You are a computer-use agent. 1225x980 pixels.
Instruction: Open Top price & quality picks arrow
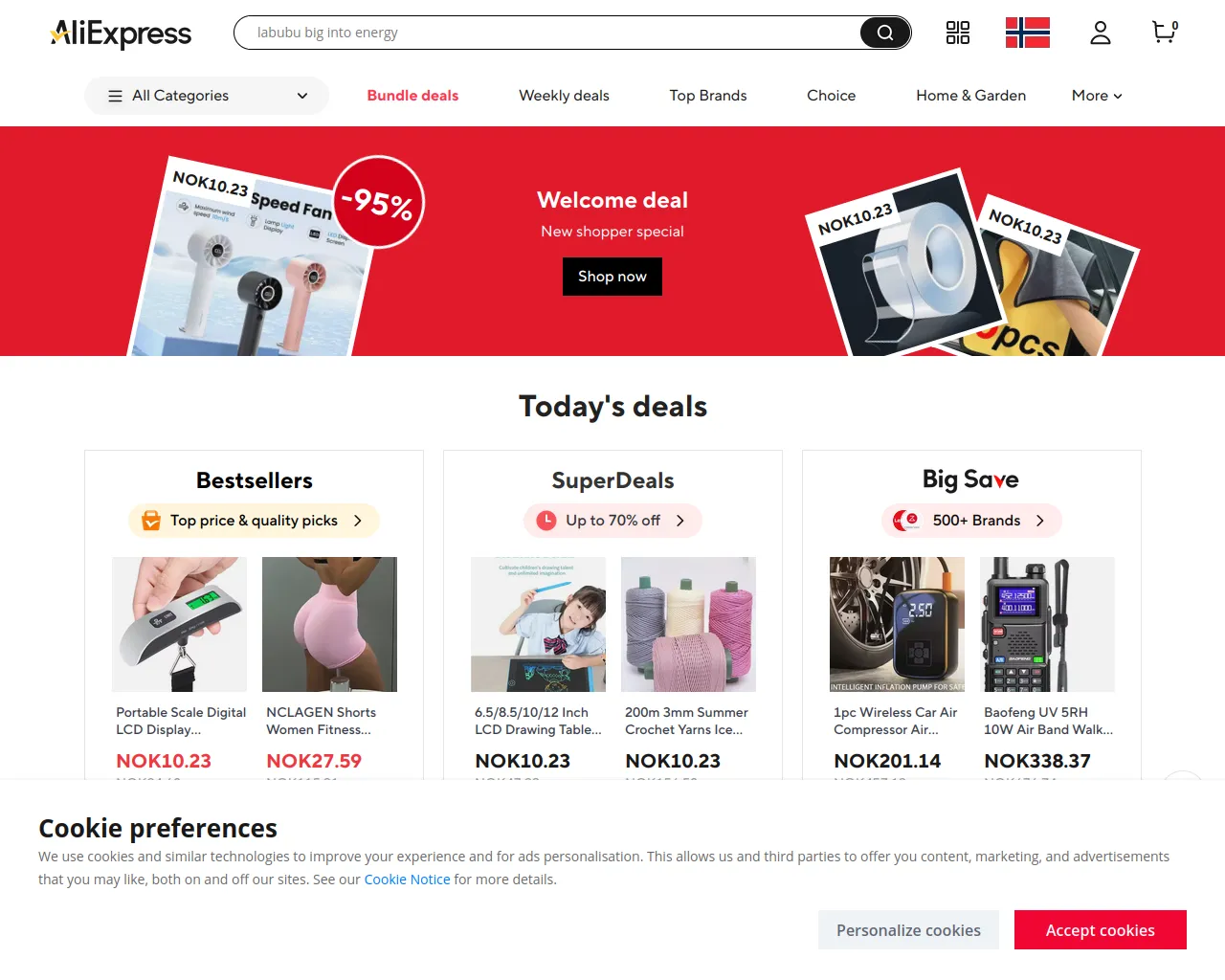point(358,521)
